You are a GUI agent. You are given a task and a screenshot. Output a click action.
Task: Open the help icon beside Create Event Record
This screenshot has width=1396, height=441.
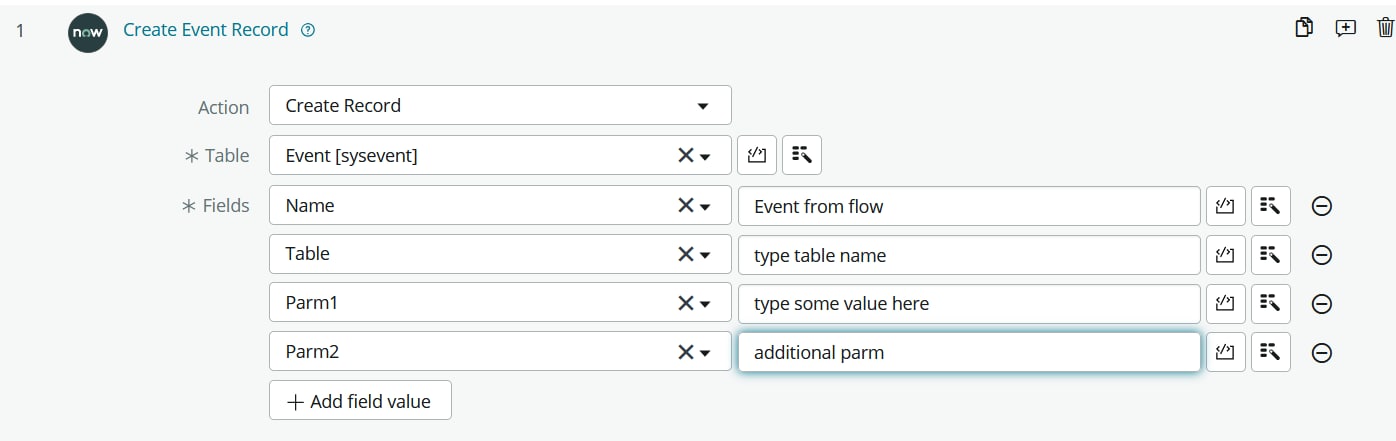308,30
